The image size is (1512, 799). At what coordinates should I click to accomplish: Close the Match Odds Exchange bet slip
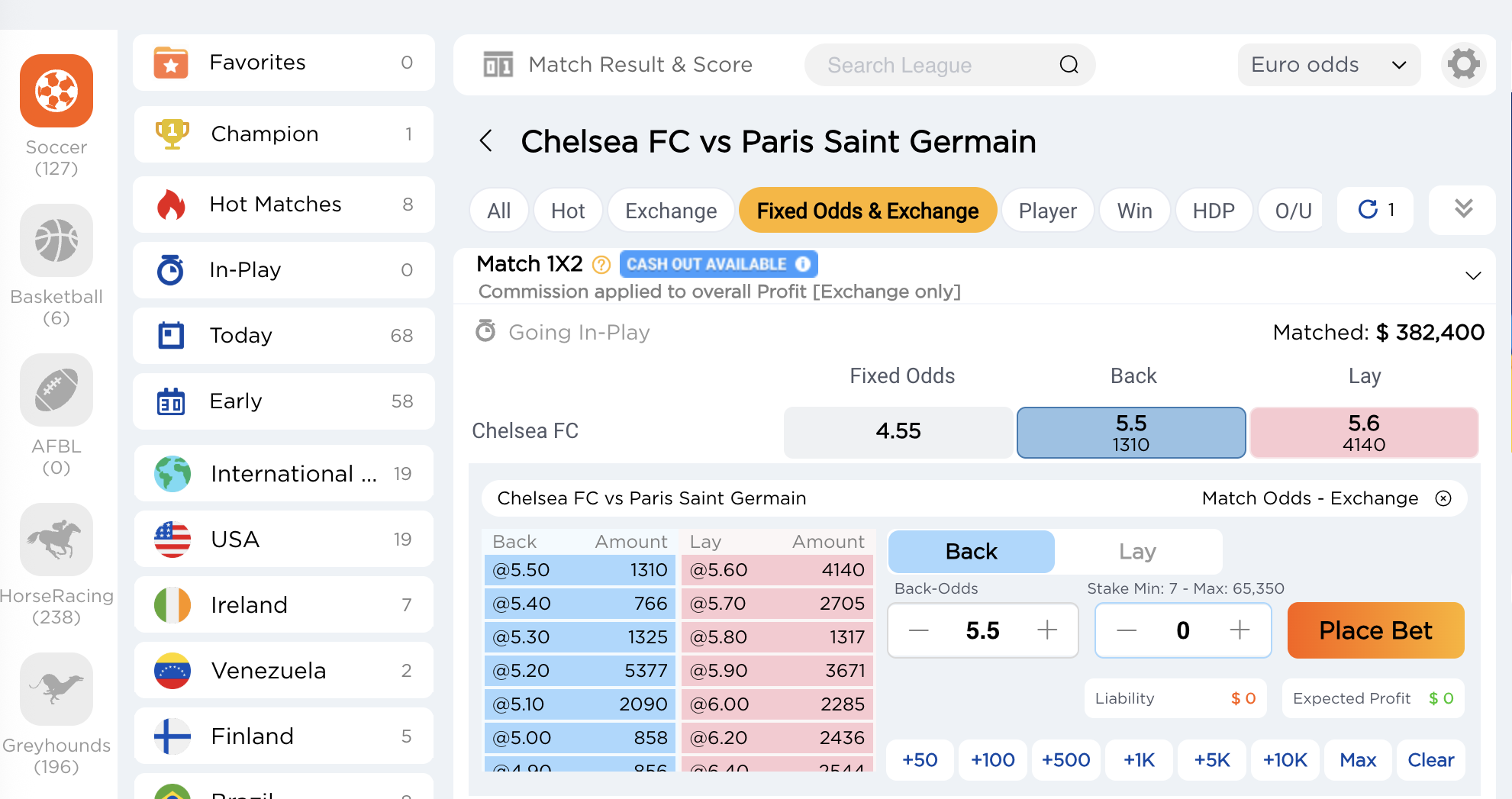tap(1443, 498)
